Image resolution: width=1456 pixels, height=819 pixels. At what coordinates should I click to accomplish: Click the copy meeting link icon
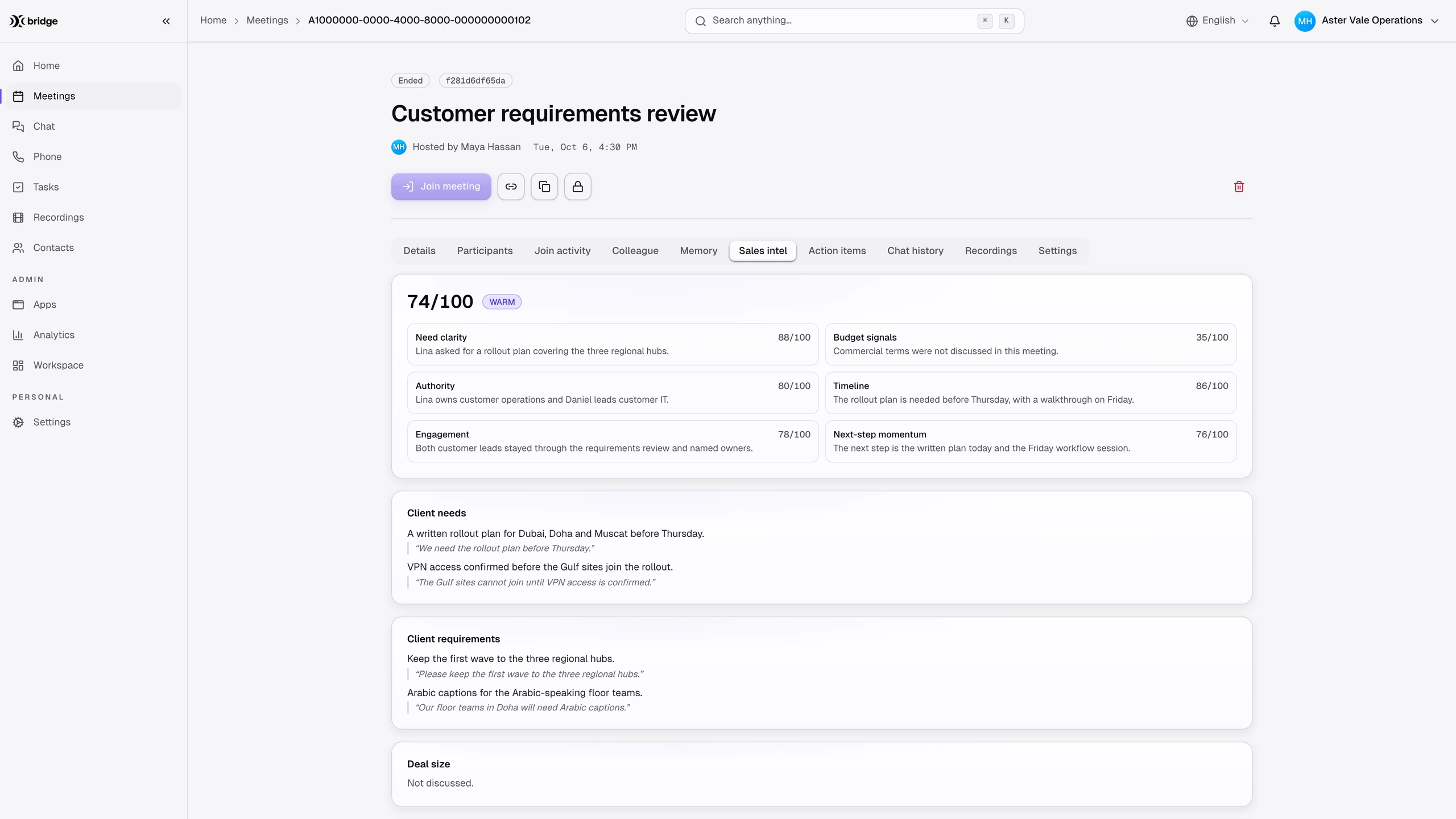tap(511, 187)
